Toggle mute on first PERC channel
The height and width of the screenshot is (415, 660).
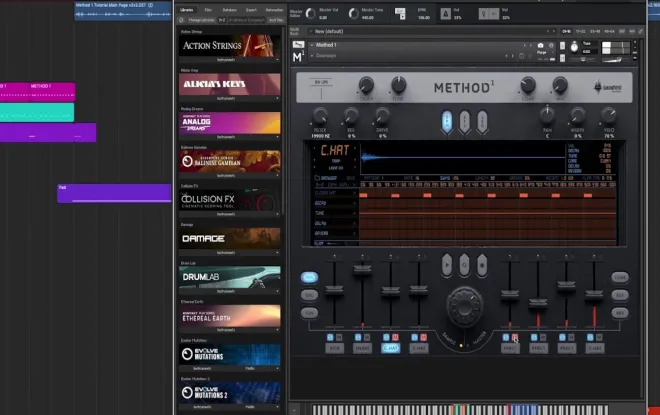tap(515, 337)
